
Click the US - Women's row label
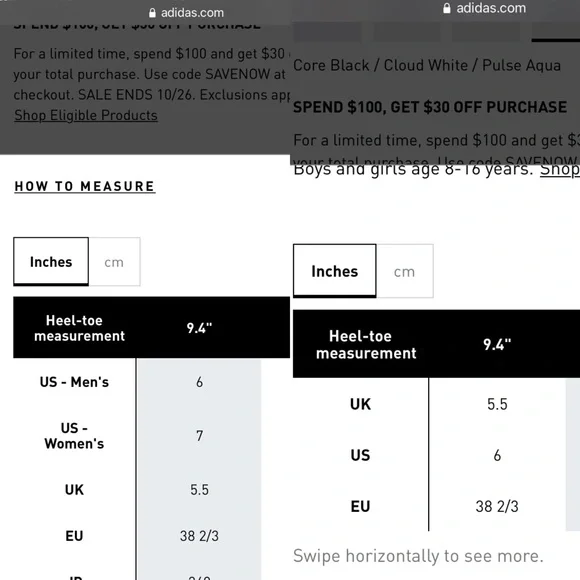74,435
